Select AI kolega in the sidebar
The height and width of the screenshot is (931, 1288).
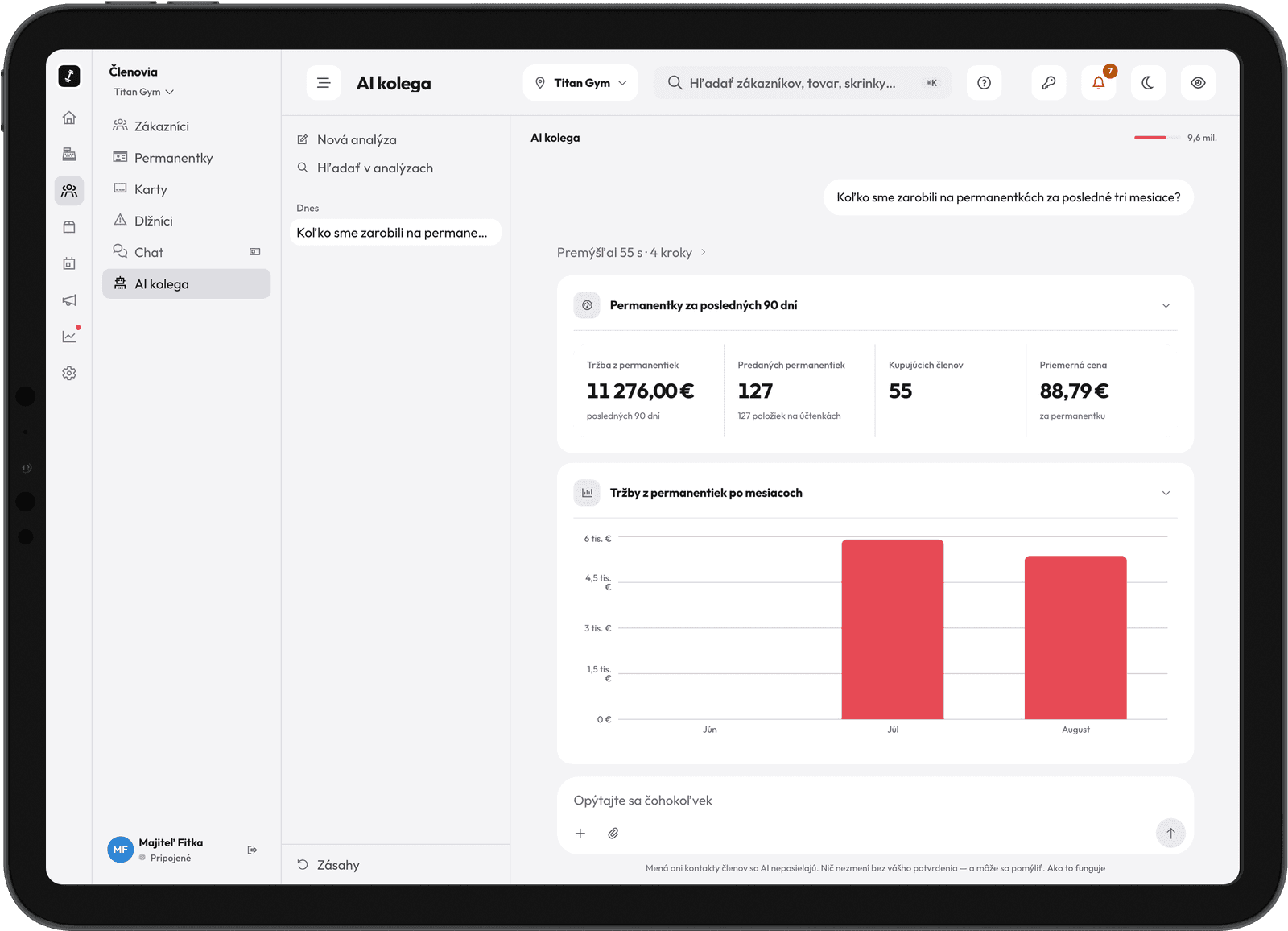pos(186,283)
